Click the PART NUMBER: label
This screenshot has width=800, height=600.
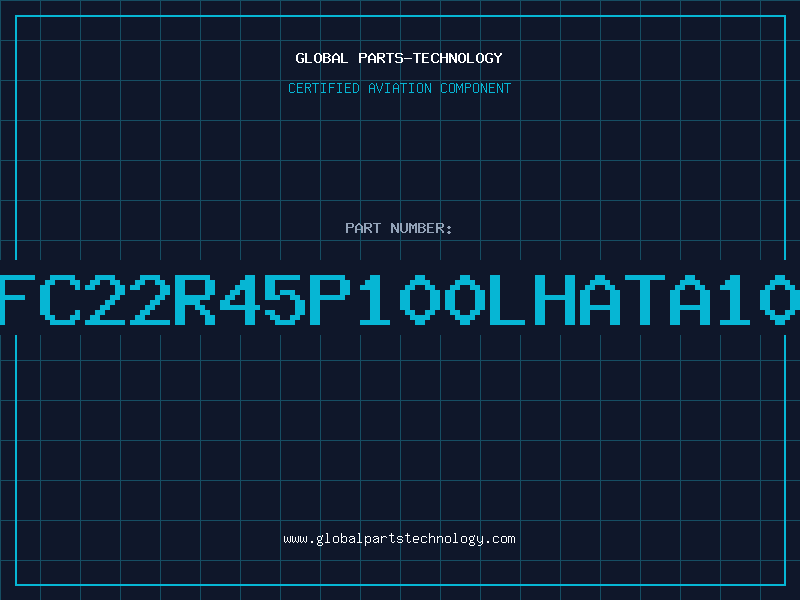click(x=399, y=228)
